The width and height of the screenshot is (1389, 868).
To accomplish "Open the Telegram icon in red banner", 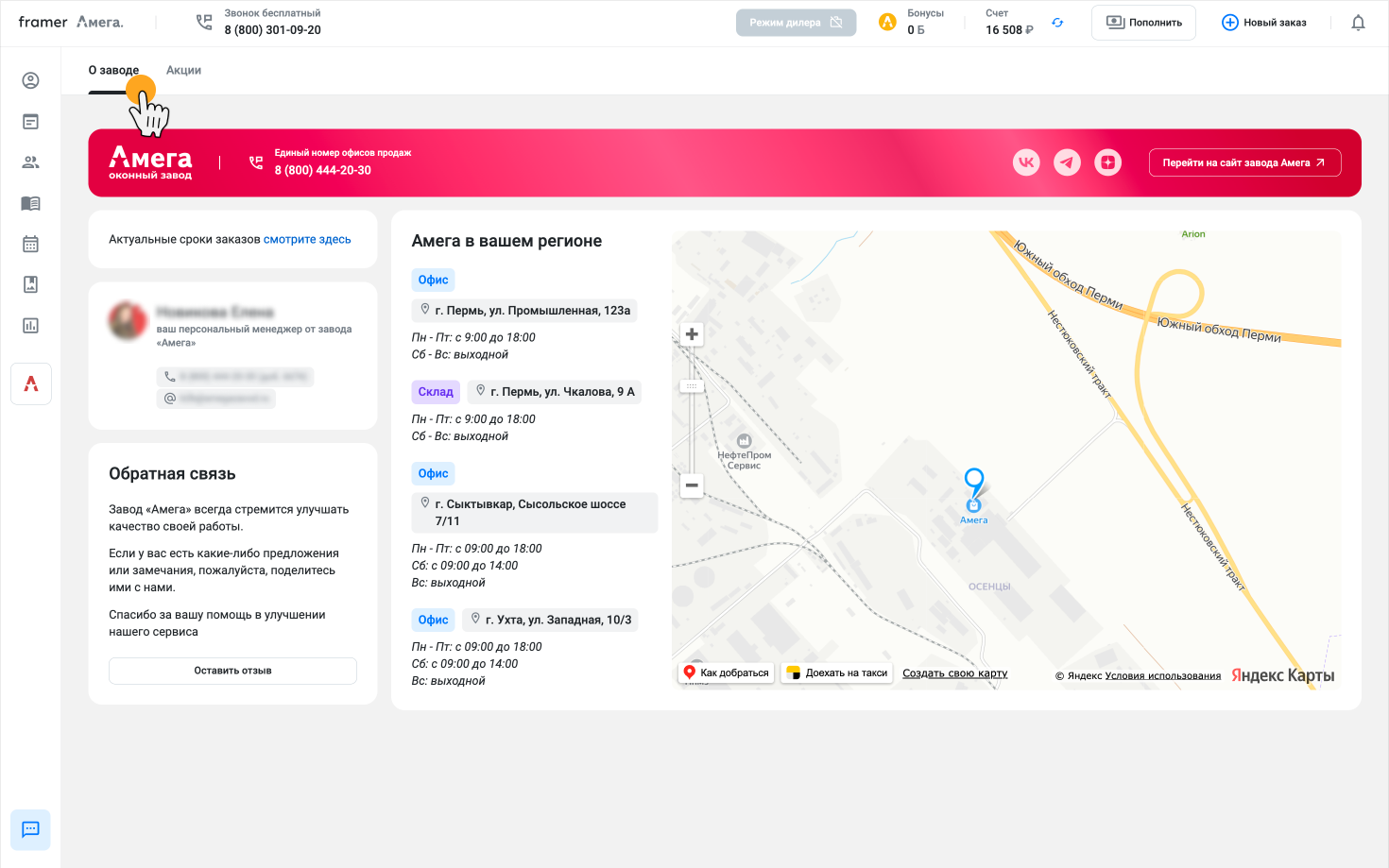I will pyautogui.click(x=1067, y=162).
